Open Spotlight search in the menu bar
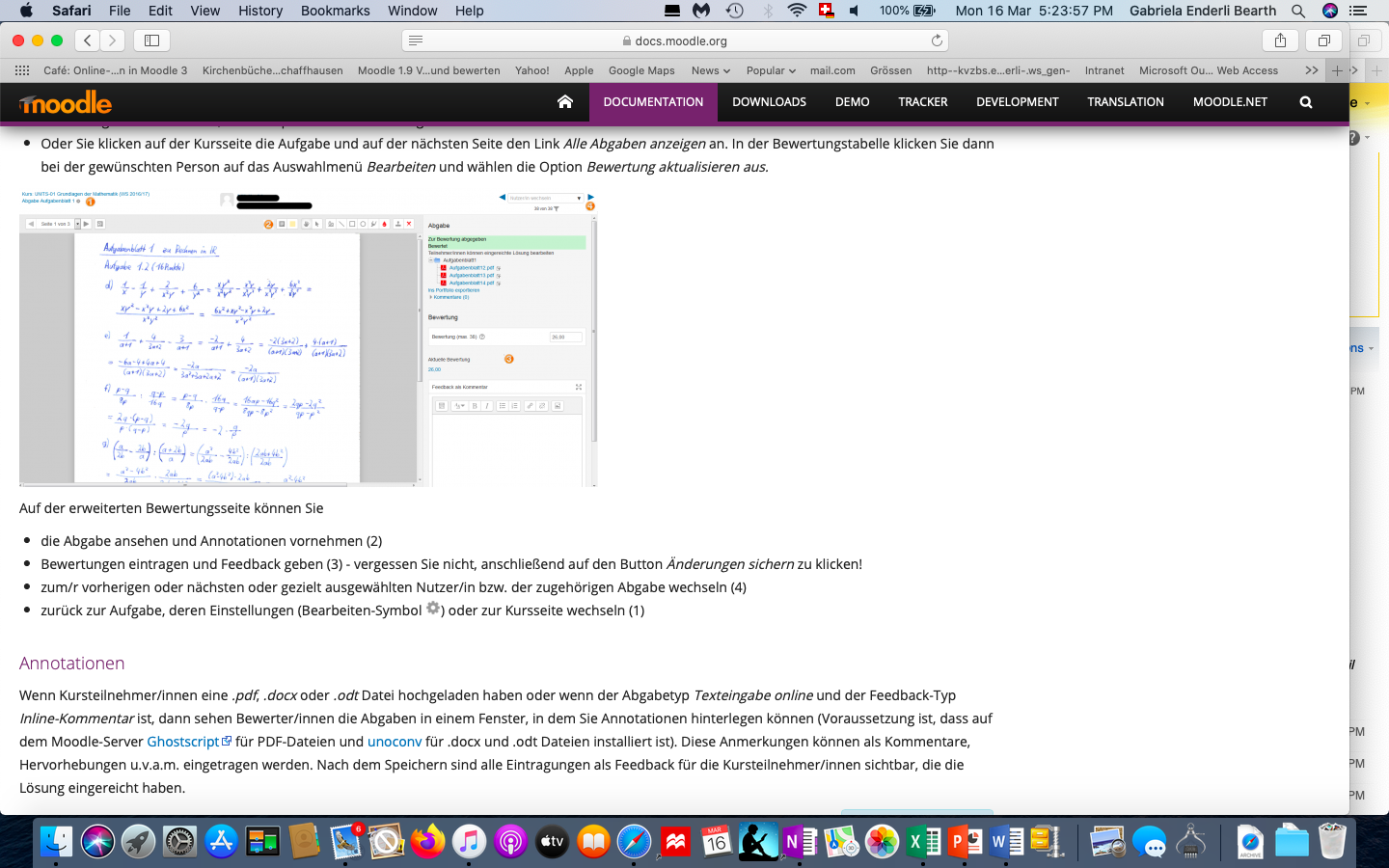This screenshot has width=1389, height=868. (x=1298, y=11)
